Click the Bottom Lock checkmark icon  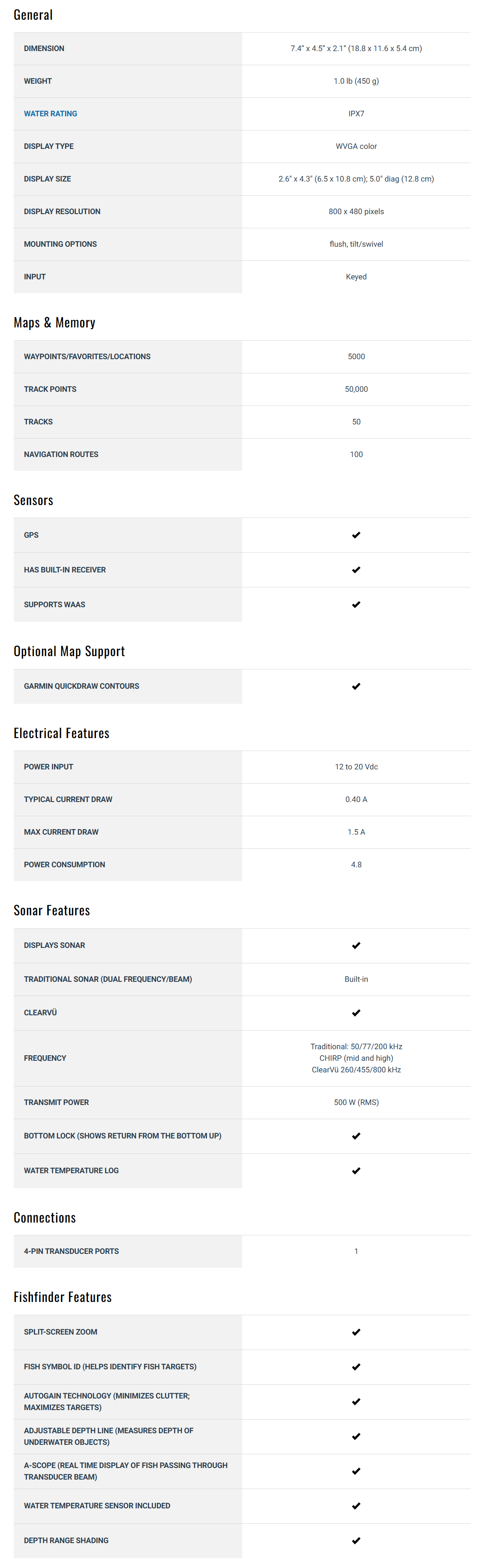pos(356,1136)
